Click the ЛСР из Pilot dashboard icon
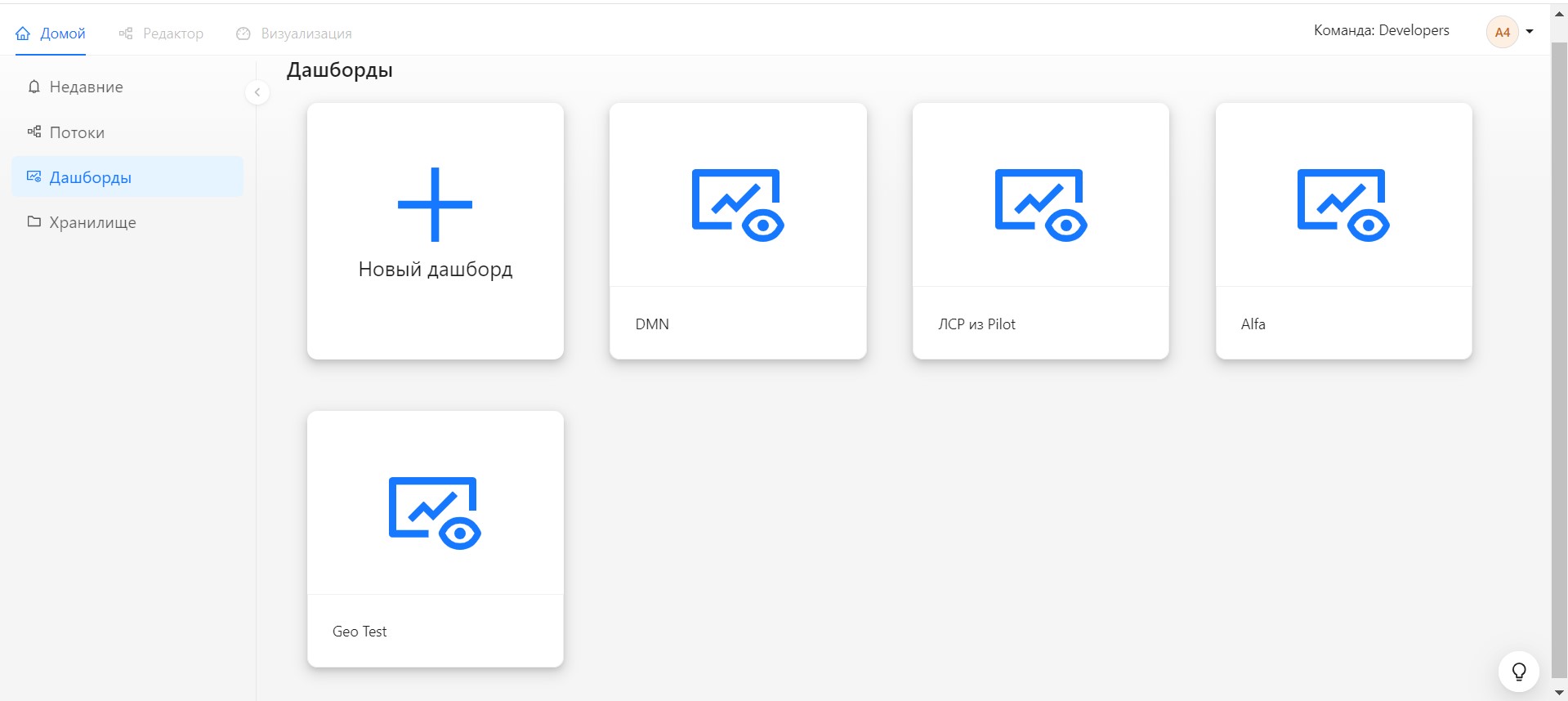 click(x=1041, y=205)
